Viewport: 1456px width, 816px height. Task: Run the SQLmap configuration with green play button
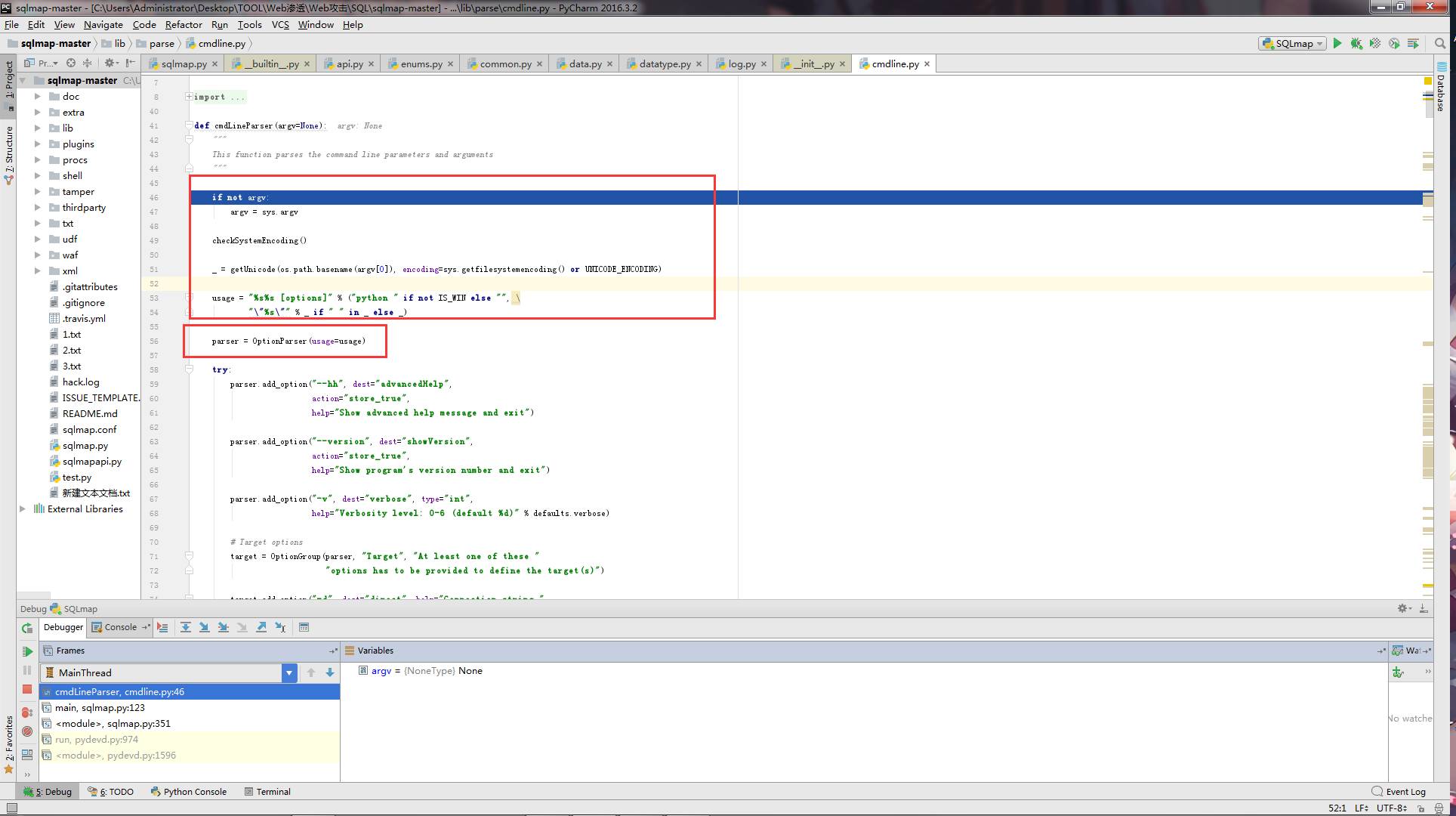pyautogui.click(x=1337, y=44)
